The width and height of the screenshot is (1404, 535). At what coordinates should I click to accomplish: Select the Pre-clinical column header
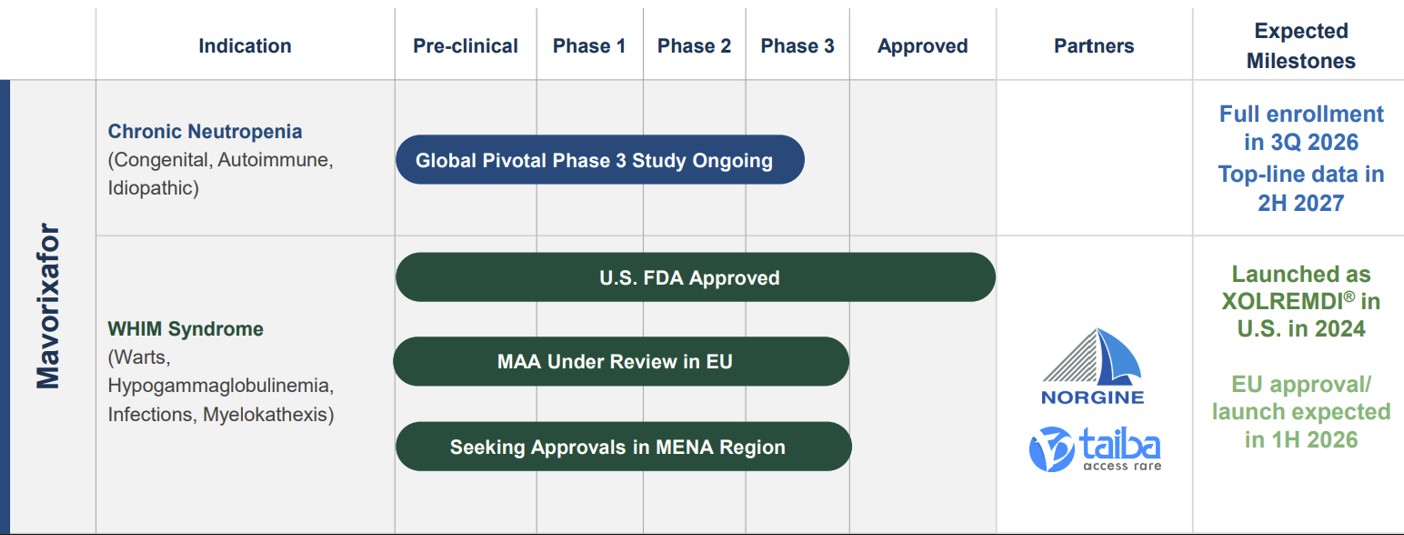[465, 46]
